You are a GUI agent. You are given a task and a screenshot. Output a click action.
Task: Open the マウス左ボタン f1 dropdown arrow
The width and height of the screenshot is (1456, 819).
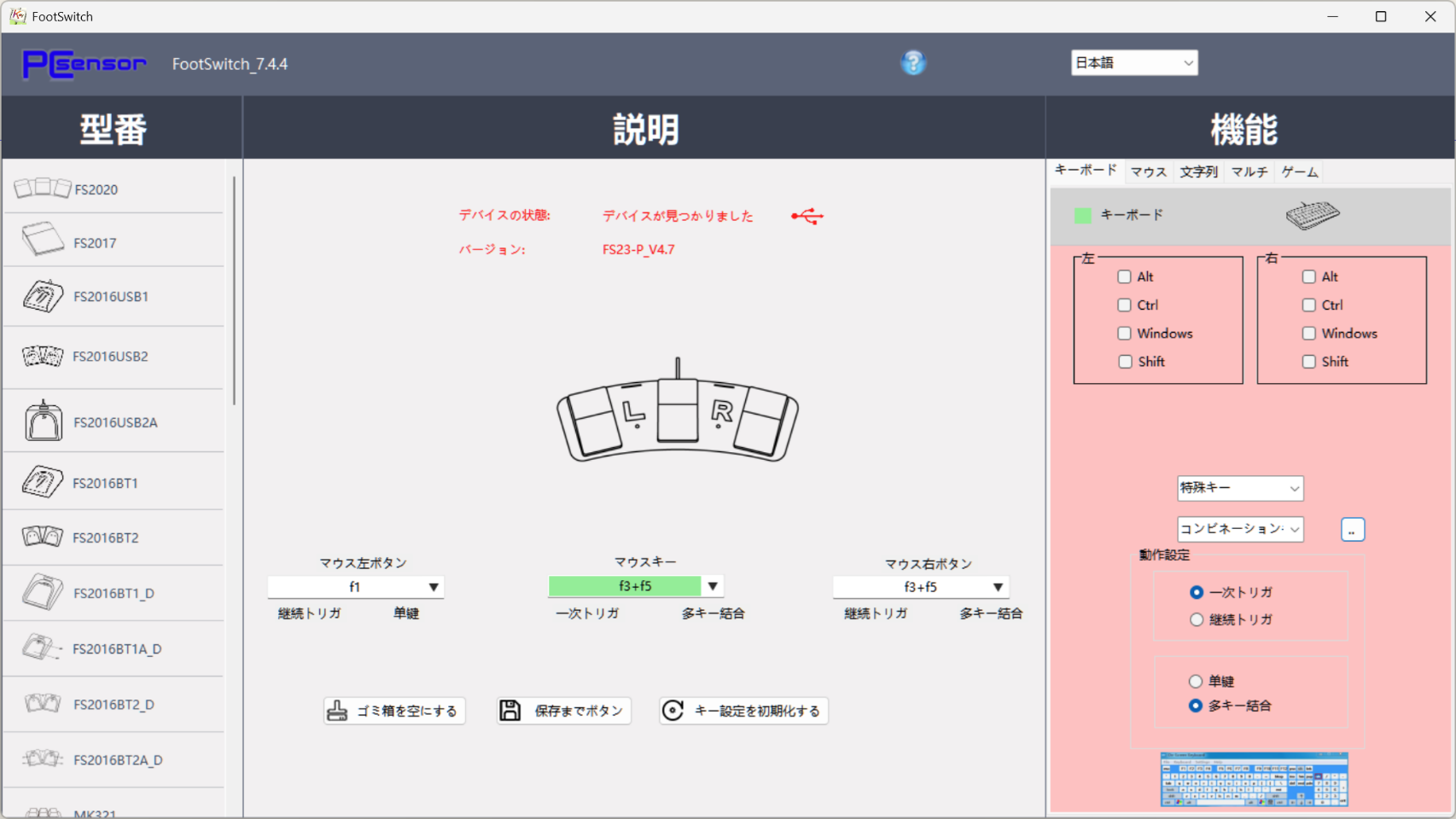coord(434,587)
